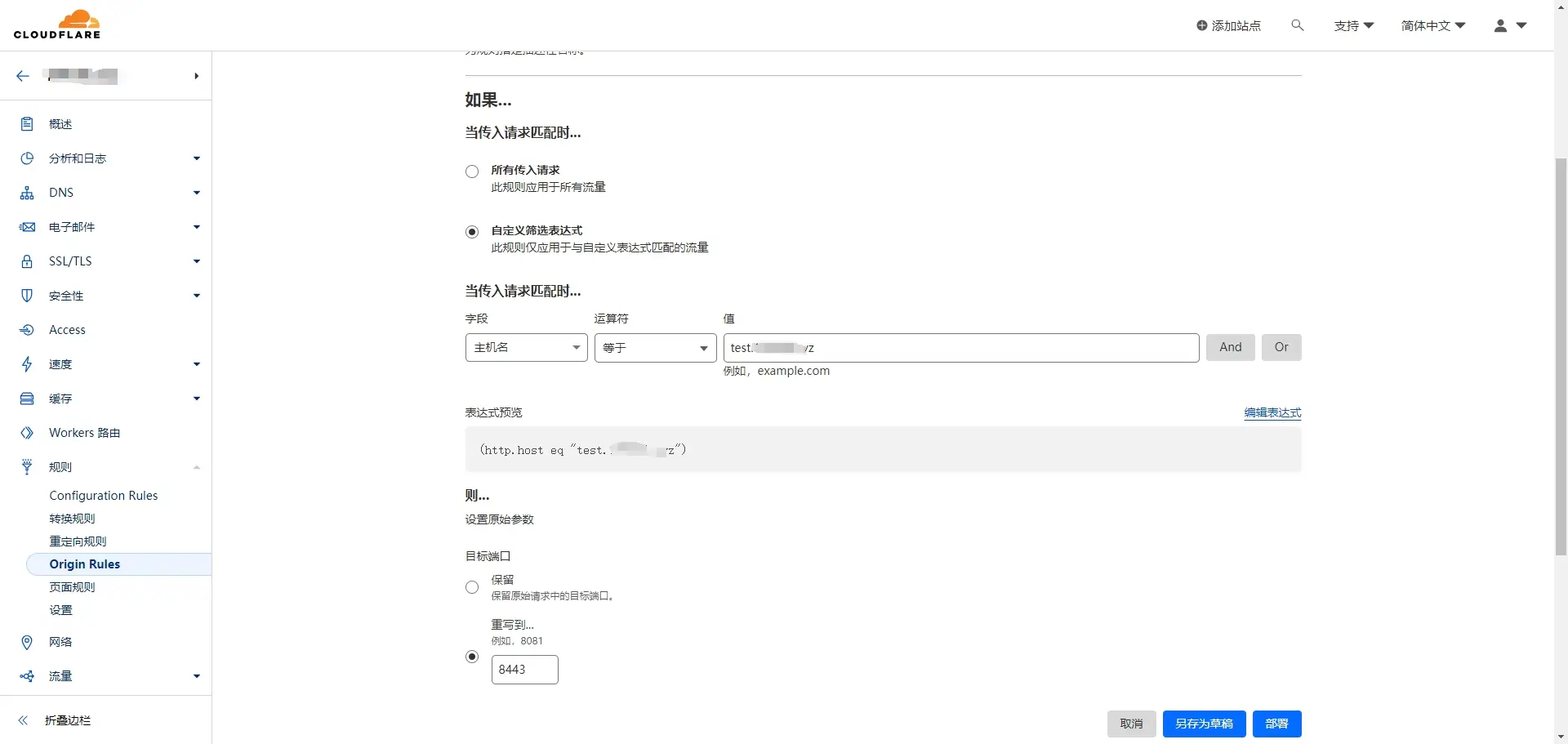This screenshot has height=744, width=1568.
Task: Expand the 速度 section arrow
Action: coord(197,364)
